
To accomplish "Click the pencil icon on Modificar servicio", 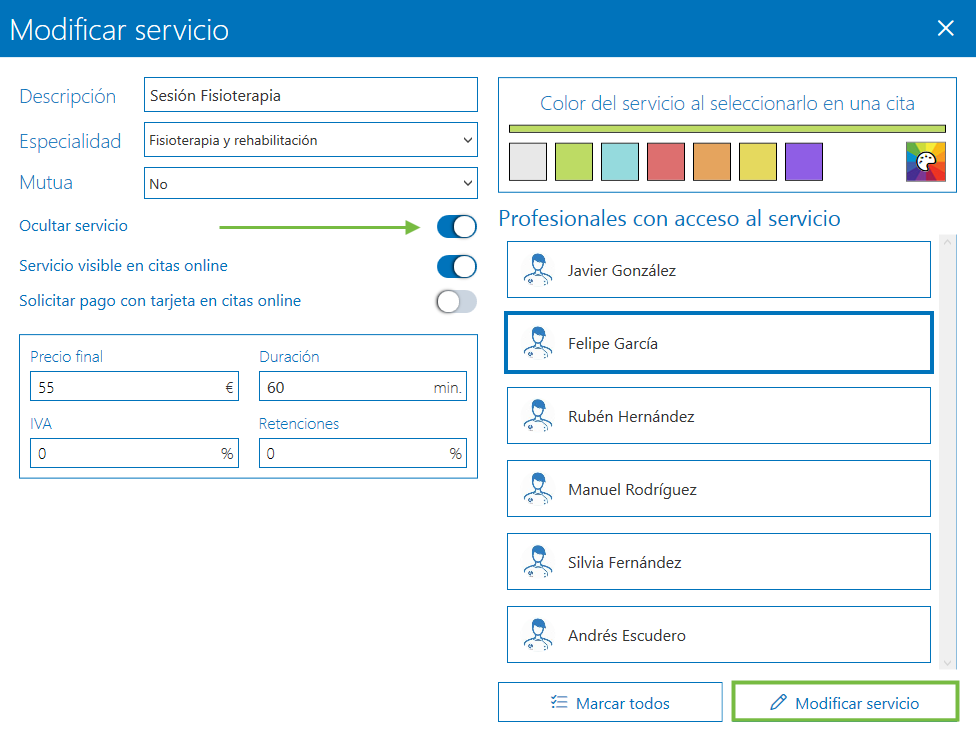I will pyautogui.click(x=778, y=703).
